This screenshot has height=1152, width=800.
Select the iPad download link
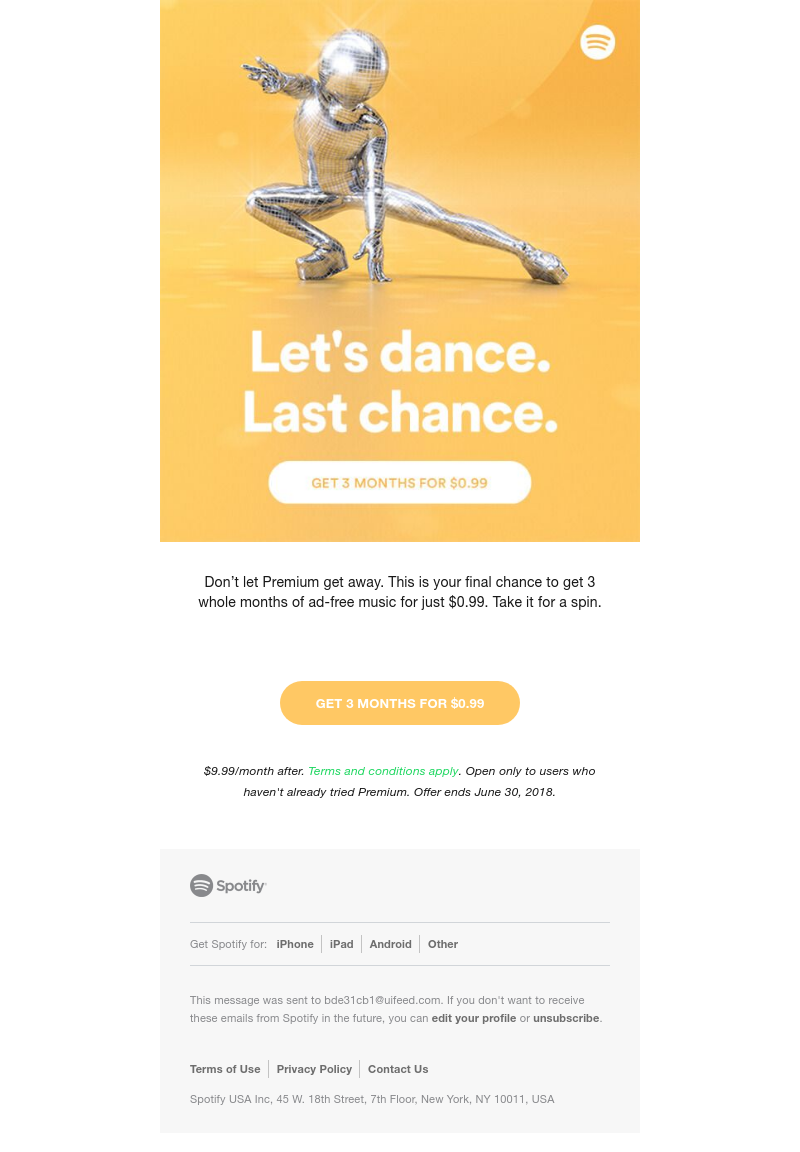coord(342,944)
